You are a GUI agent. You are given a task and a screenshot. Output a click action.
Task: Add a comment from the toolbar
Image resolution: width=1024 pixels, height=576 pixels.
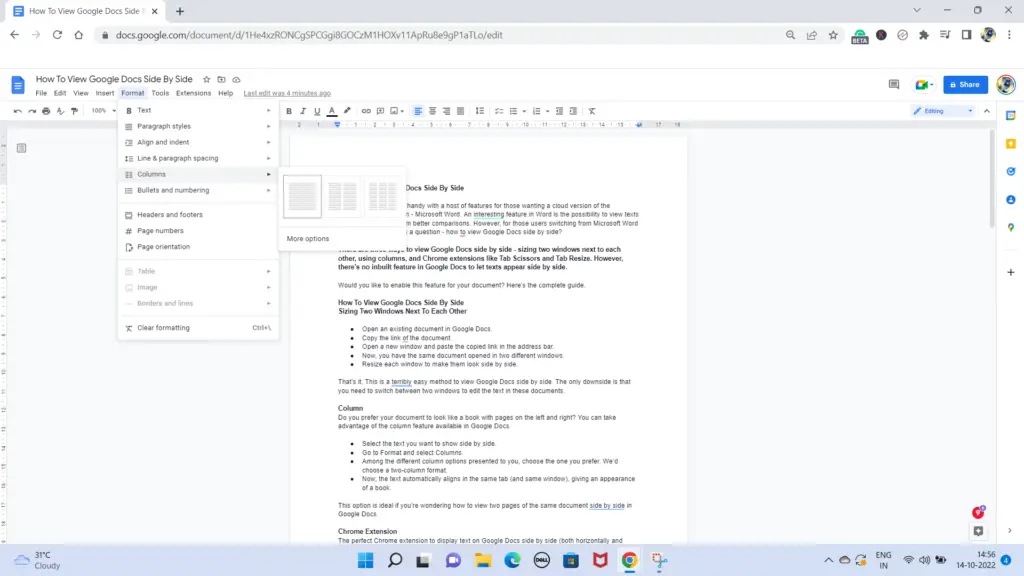pyautogui.click(x=380, y=111)
